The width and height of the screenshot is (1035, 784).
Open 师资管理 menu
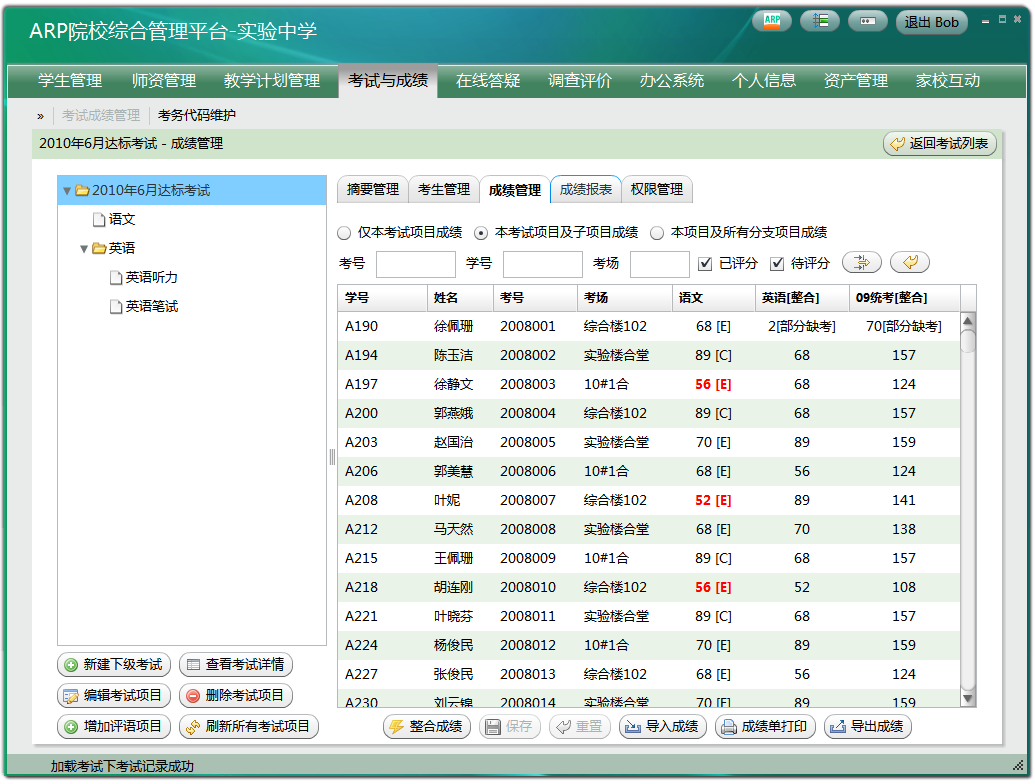point(164,81)
